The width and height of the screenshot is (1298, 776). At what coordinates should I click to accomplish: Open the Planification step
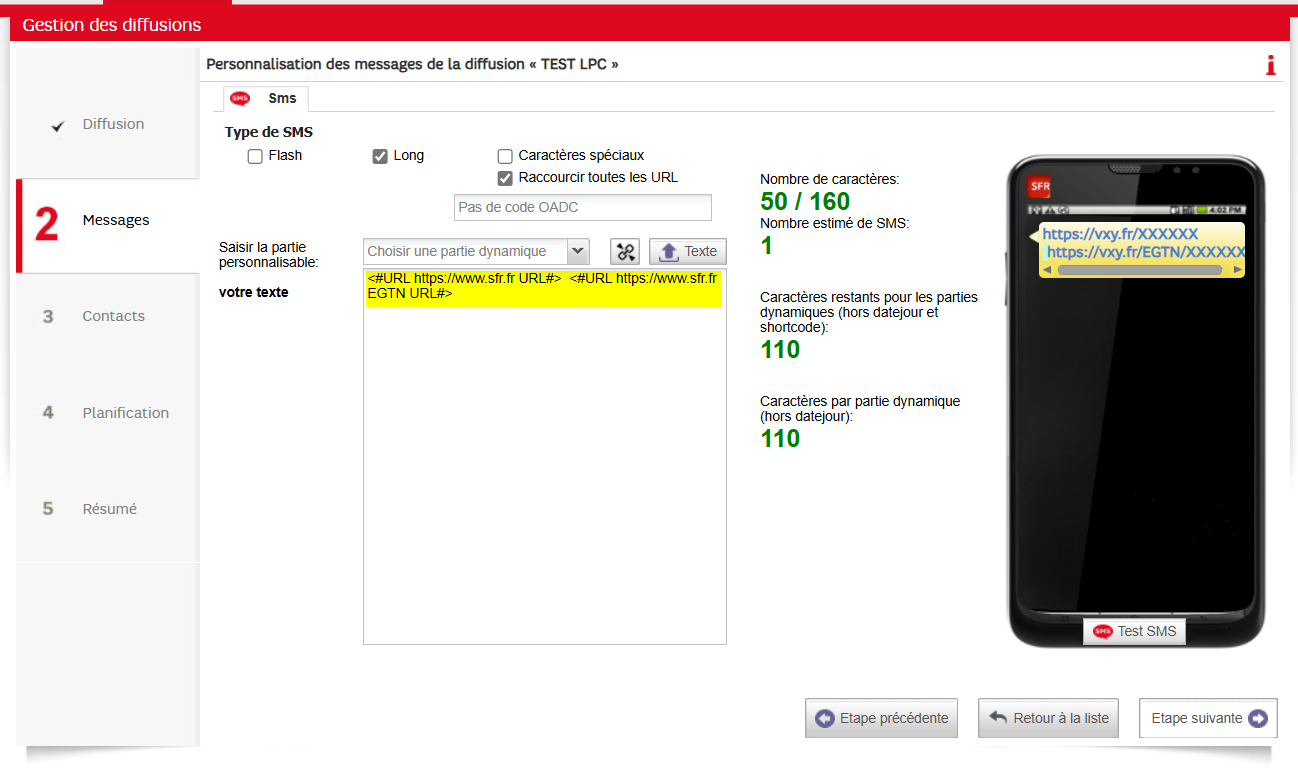[x=125, y=413]
